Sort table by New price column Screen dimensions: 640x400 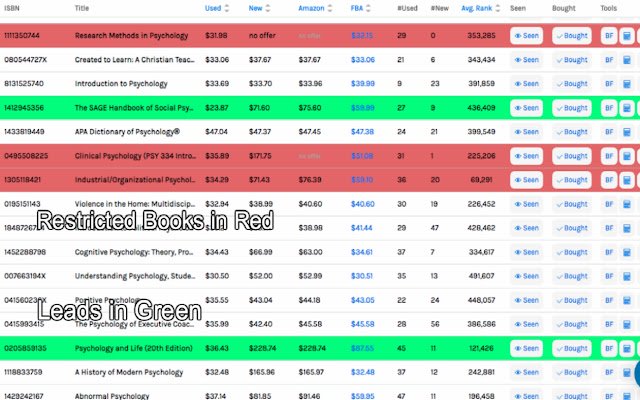tap(260, 8)
